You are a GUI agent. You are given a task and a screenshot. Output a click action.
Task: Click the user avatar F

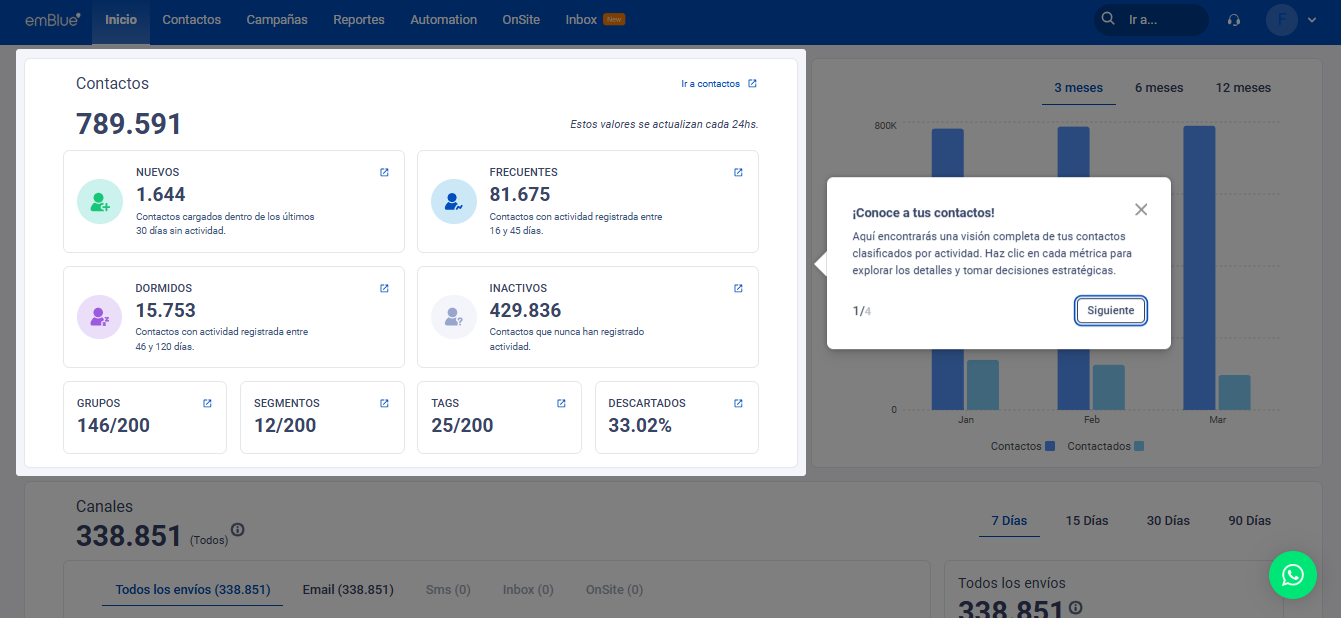[x=1282, y=20]
